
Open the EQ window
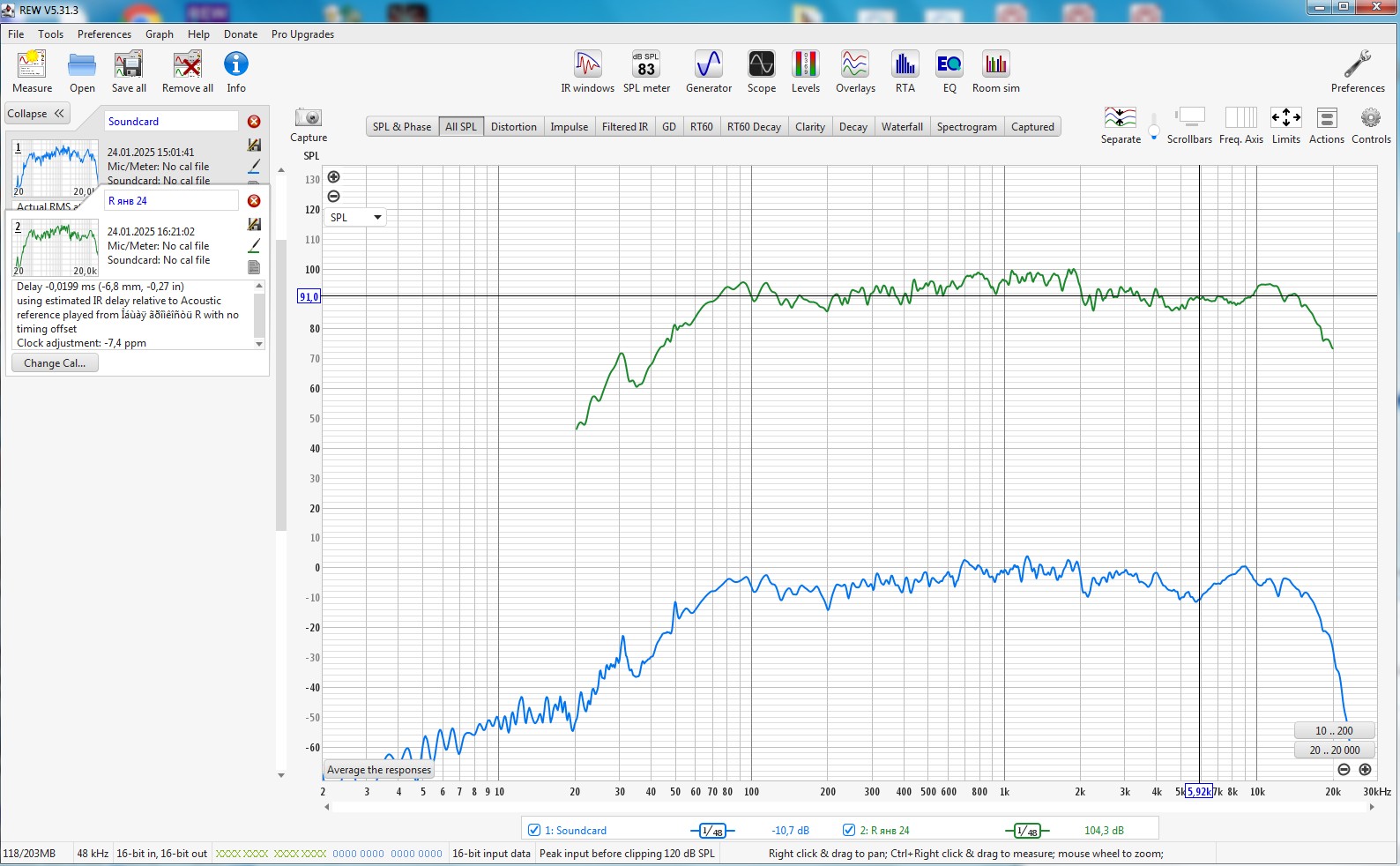(x=949, y=71)
